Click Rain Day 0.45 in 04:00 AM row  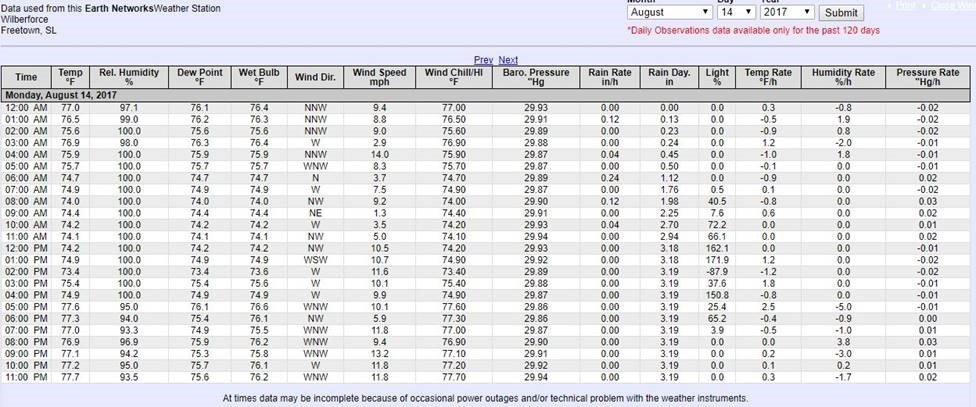click(669, 154)
